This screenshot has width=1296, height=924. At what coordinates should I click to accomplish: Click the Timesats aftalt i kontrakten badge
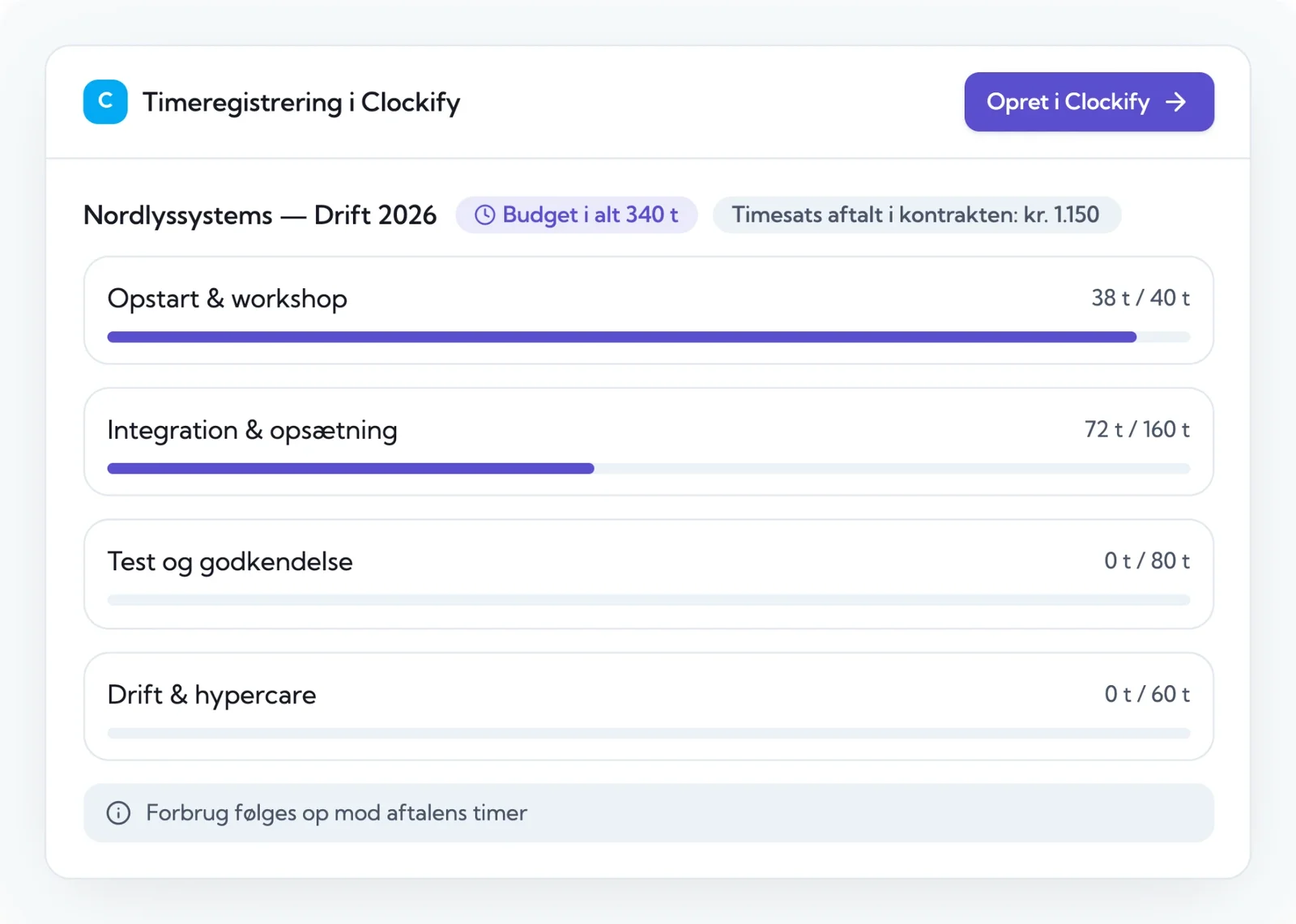[916, 215]
